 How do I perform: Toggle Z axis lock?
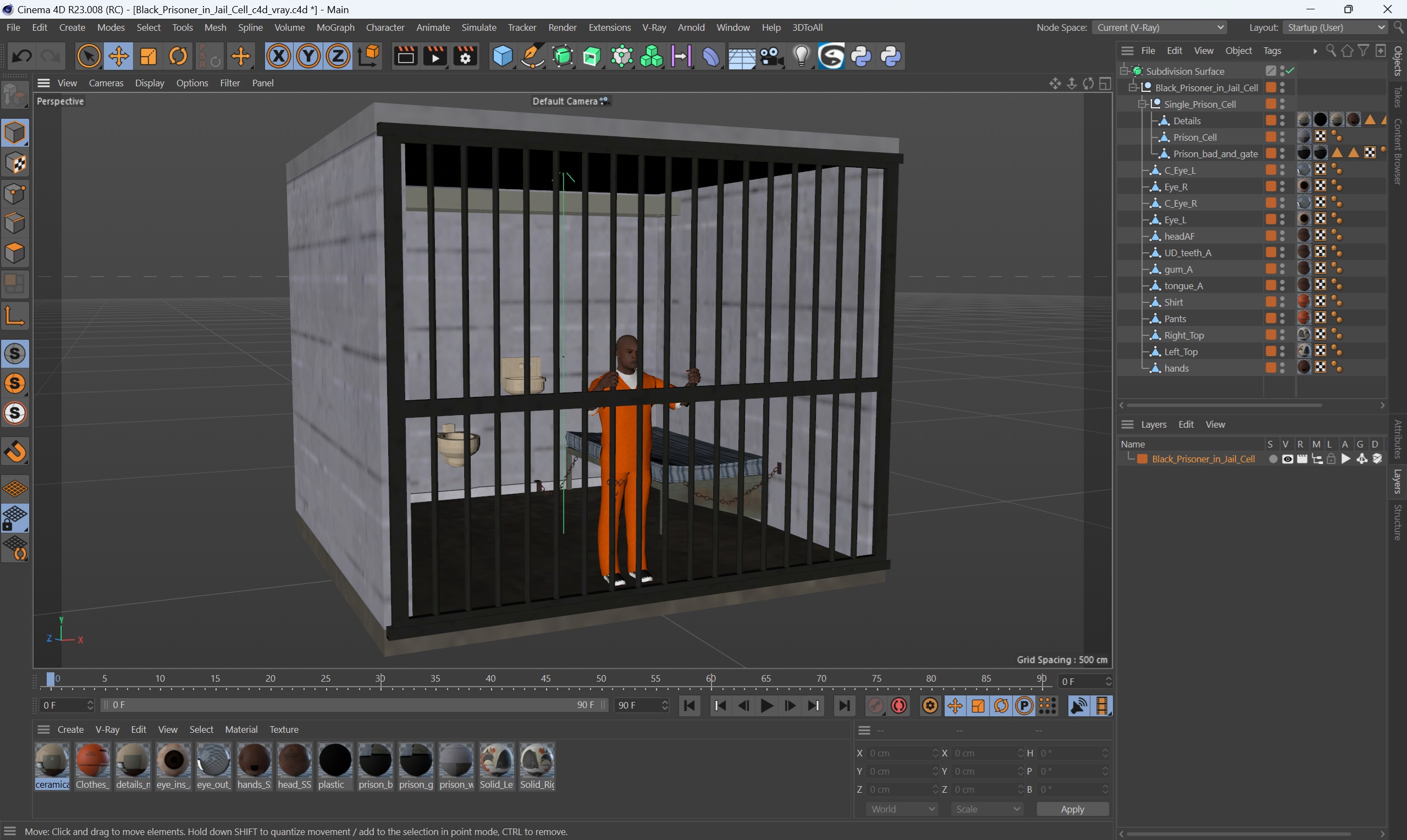click(x=339, y=56)
